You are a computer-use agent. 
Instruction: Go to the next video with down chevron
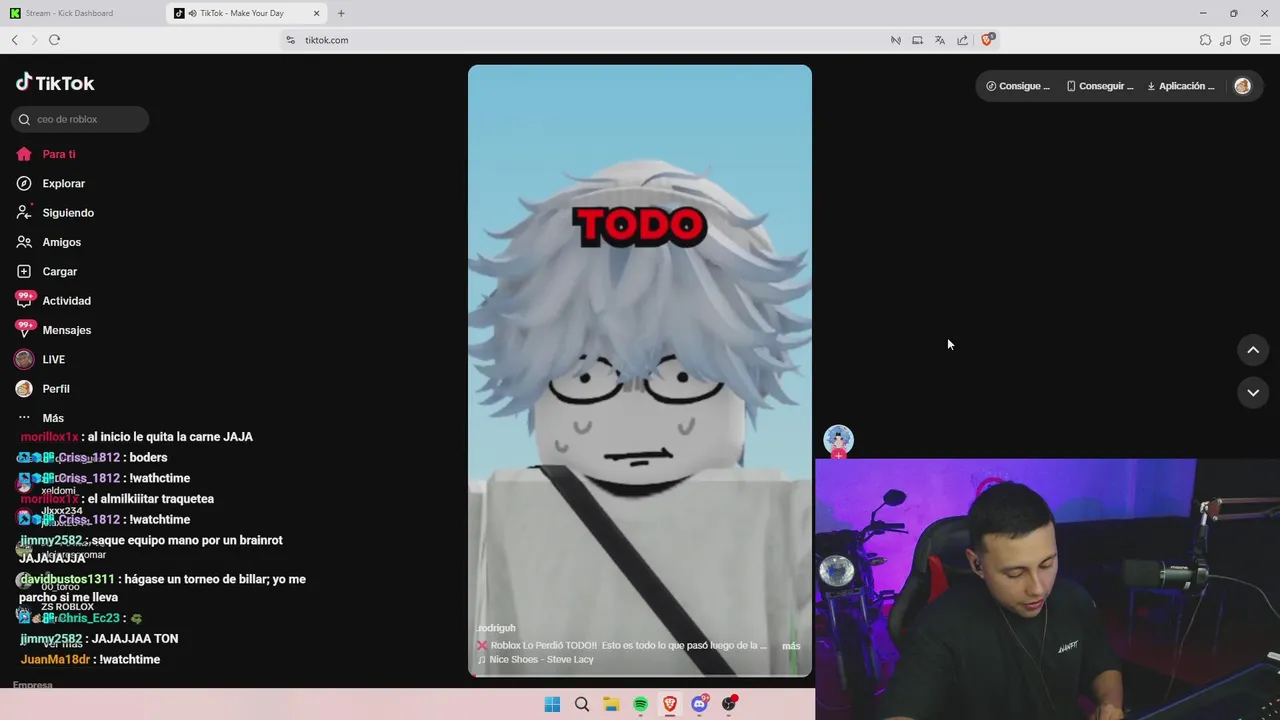pos(1253,393)
